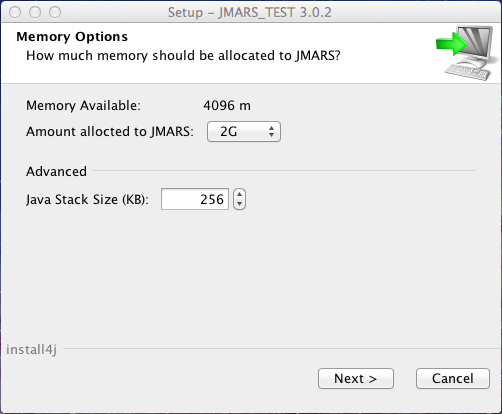Click the 4096 m memory available value
This screenshot has width=502, height=414.
[227, 106]
